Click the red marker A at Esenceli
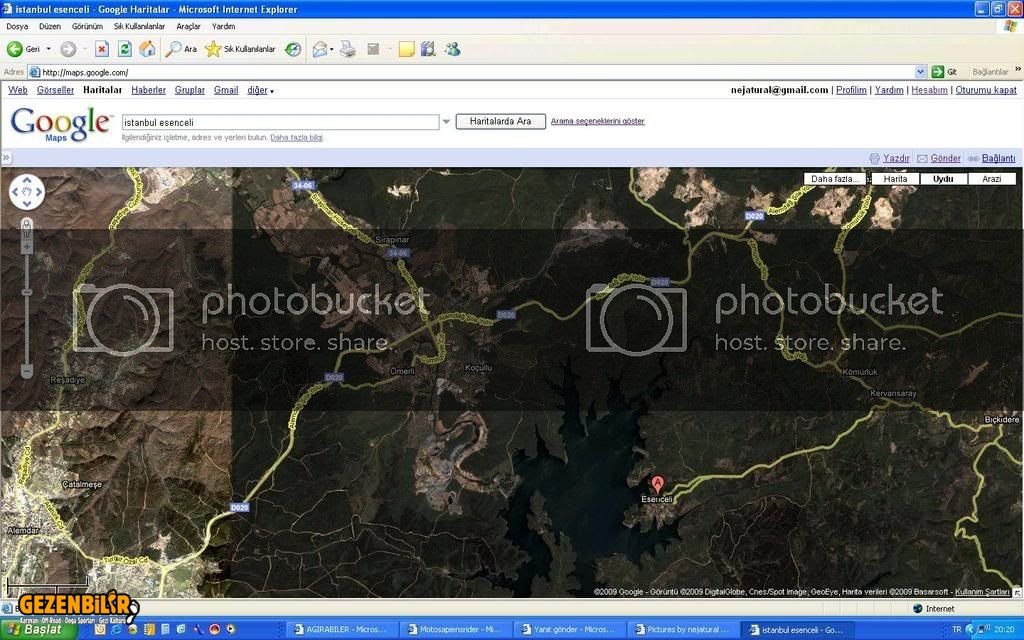1024x640 pixels. [x=657, y=483]
